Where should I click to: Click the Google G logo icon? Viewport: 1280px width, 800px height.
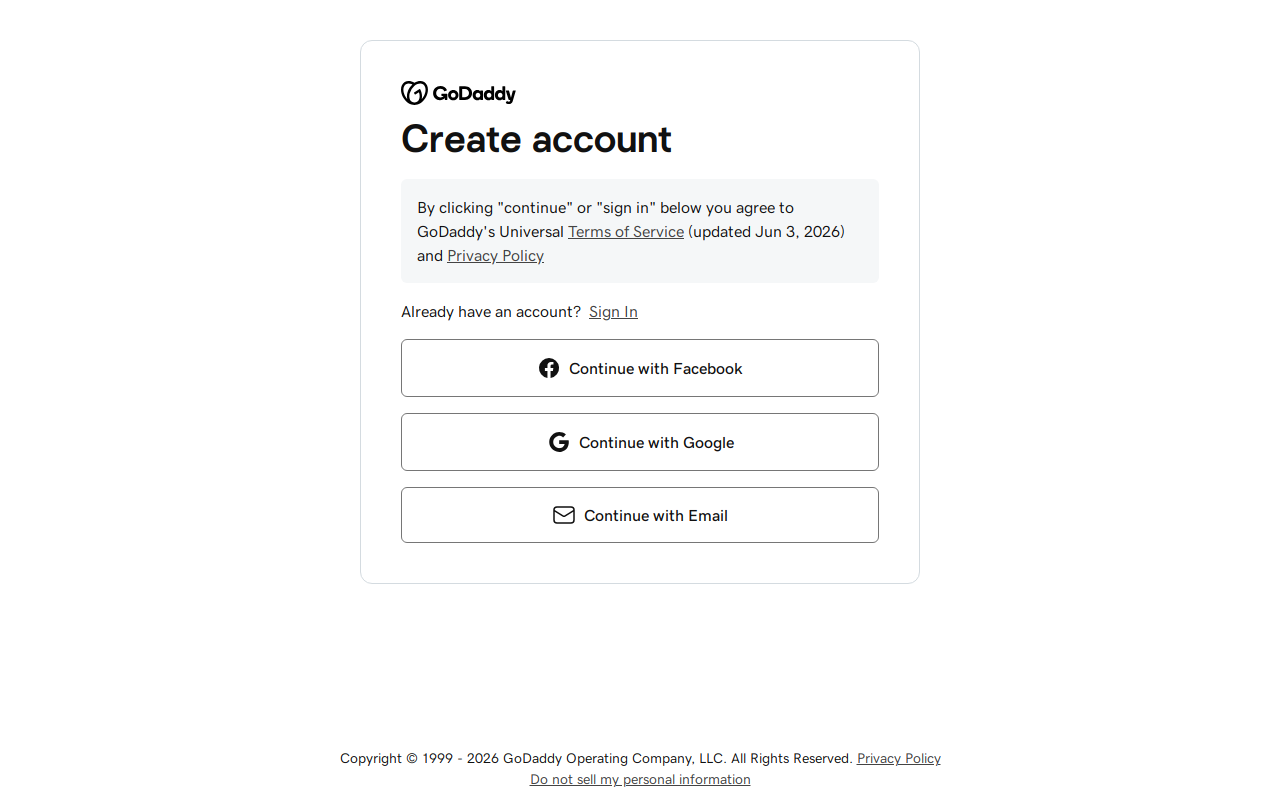(559, 442)
